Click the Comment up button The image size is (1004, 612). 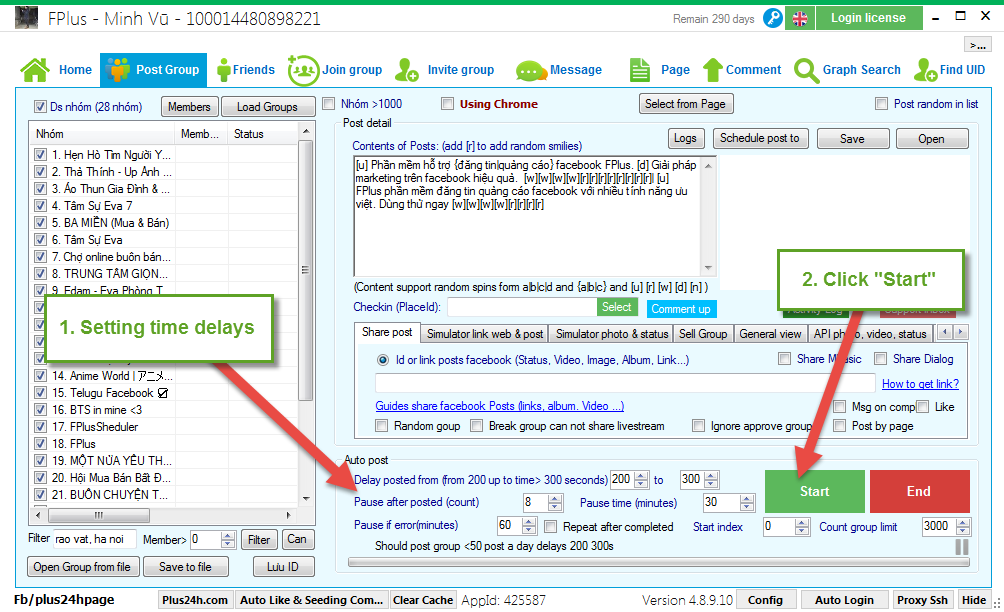[681, 309]
